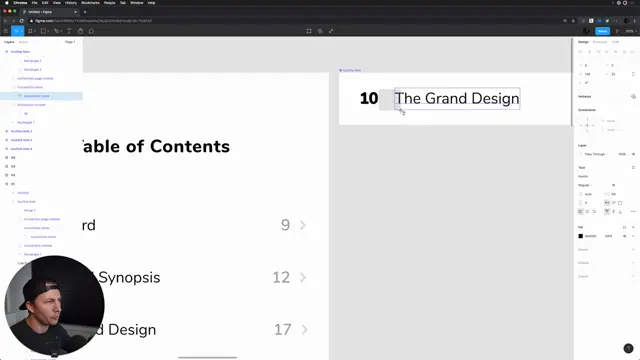Click the Table of Contents heading

[156, 146]
